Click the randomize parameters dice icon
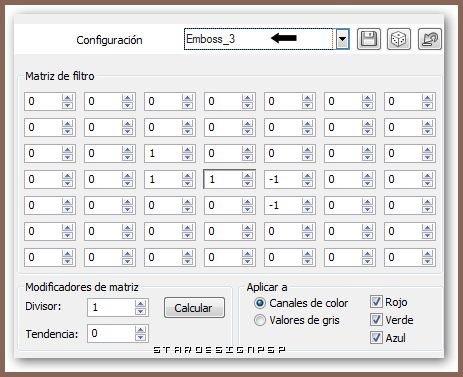Viewport: 463px width, 377px height. point(399,39)
